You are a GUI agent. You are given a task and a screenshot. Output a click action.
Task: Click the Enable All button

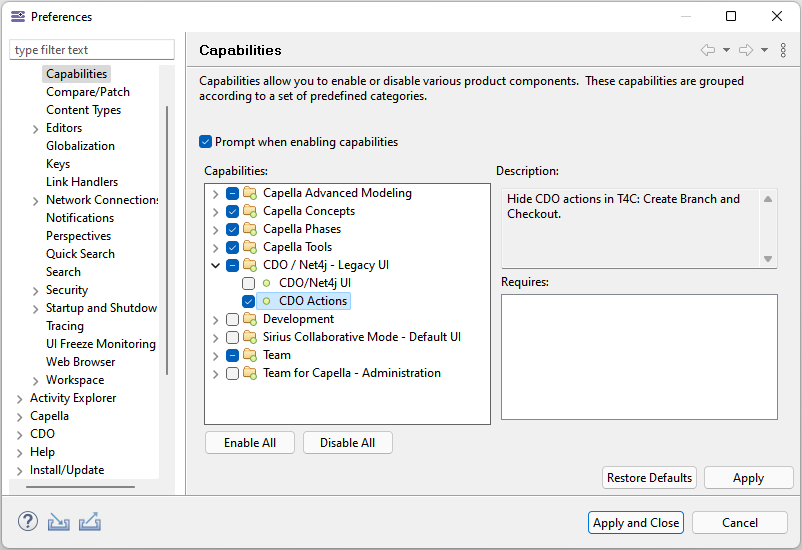pos(249,443)
